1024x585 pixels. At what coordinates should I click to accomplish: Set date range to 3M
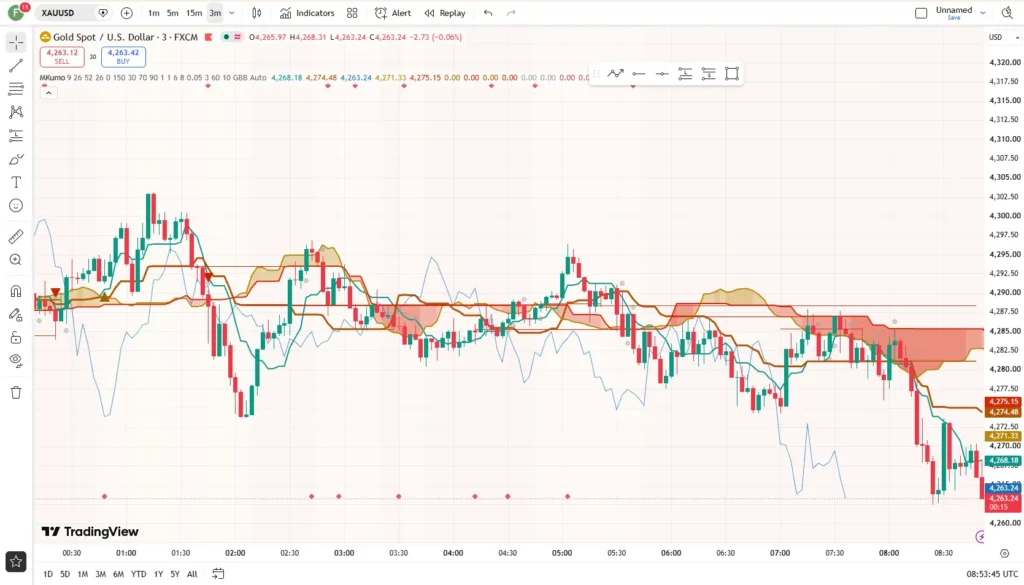(x=100, y=574)
